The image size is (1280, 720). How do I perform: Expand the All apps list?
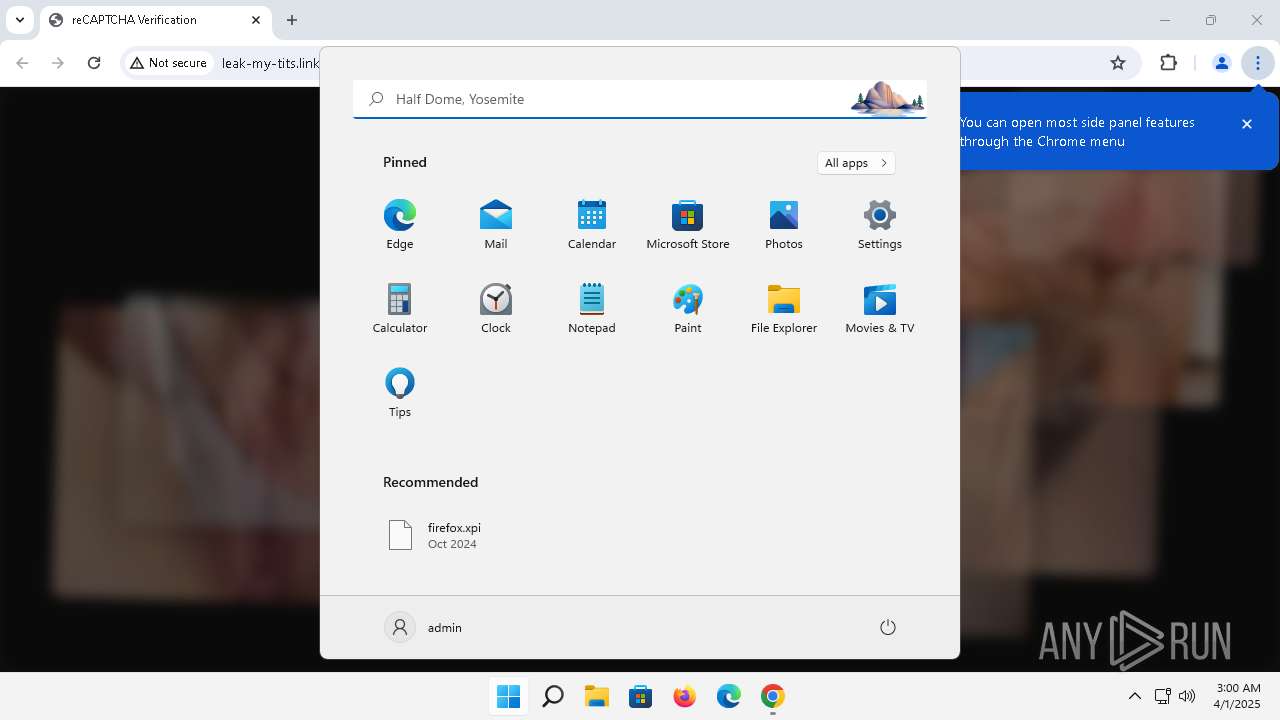pos(856,163)
